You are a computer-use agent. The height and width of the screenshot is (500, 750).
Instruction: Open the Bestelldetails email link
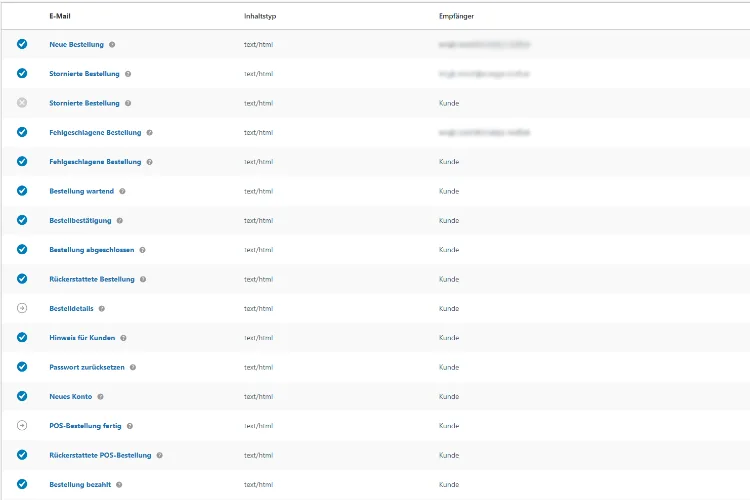pos(71,309)
